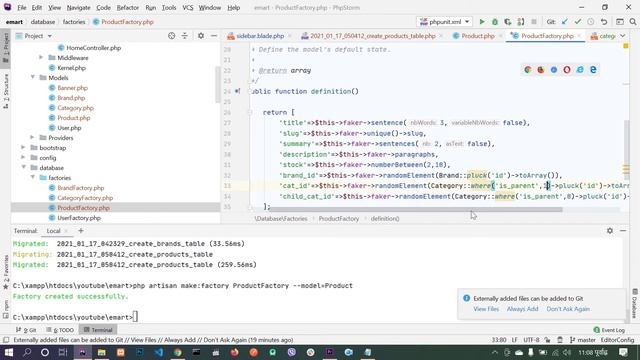640x360 pixels.
Task: Open the TODO tool window tab
Action: 60,330
